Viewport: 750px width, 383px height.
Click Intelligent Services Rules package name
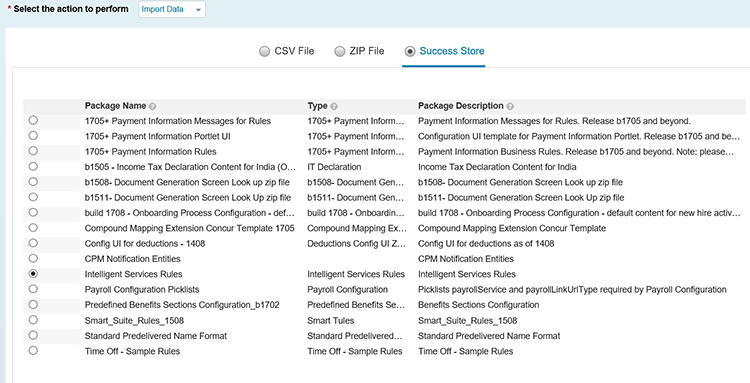coord(133,274)
